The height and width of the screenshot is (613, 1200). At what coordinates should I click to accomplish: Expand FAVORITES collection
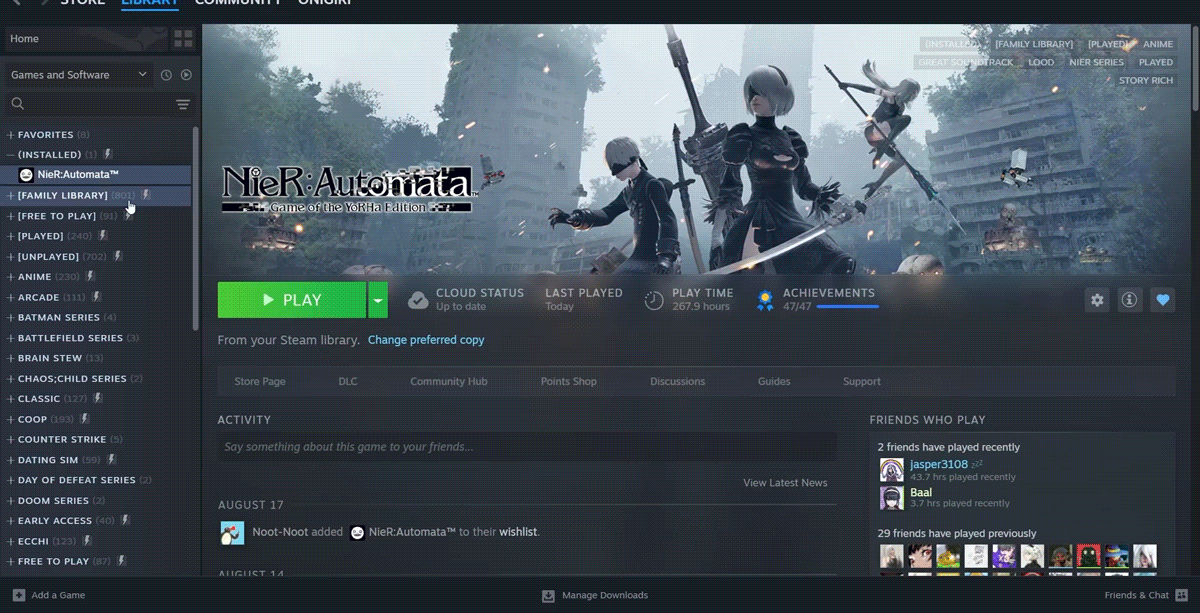pyautogui.click(x=10, y=134)
